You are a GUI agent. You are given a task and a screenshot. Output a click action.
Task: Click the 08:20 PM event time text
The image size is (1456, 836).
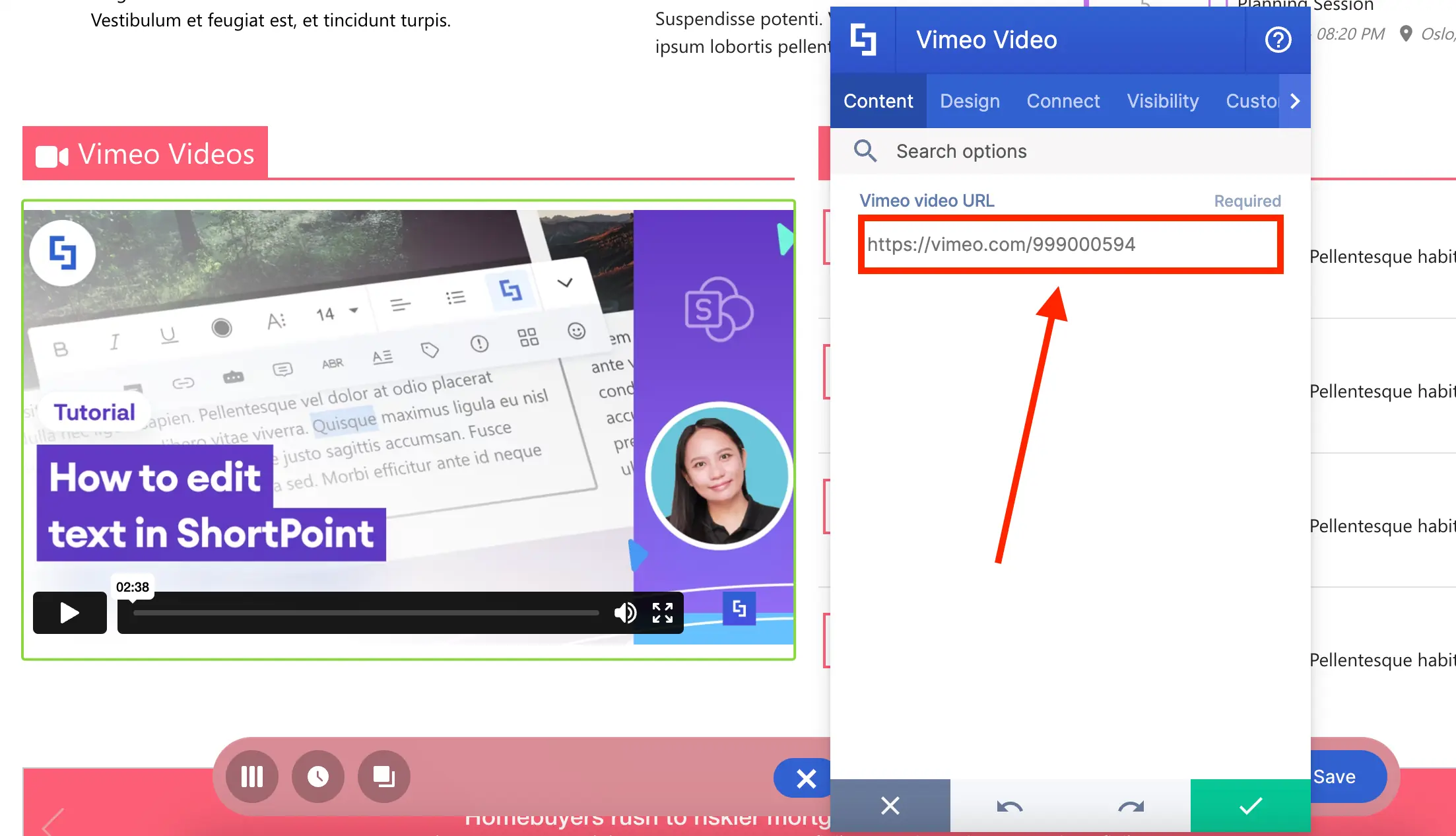pyautogui.click(x=1350, y=34)
